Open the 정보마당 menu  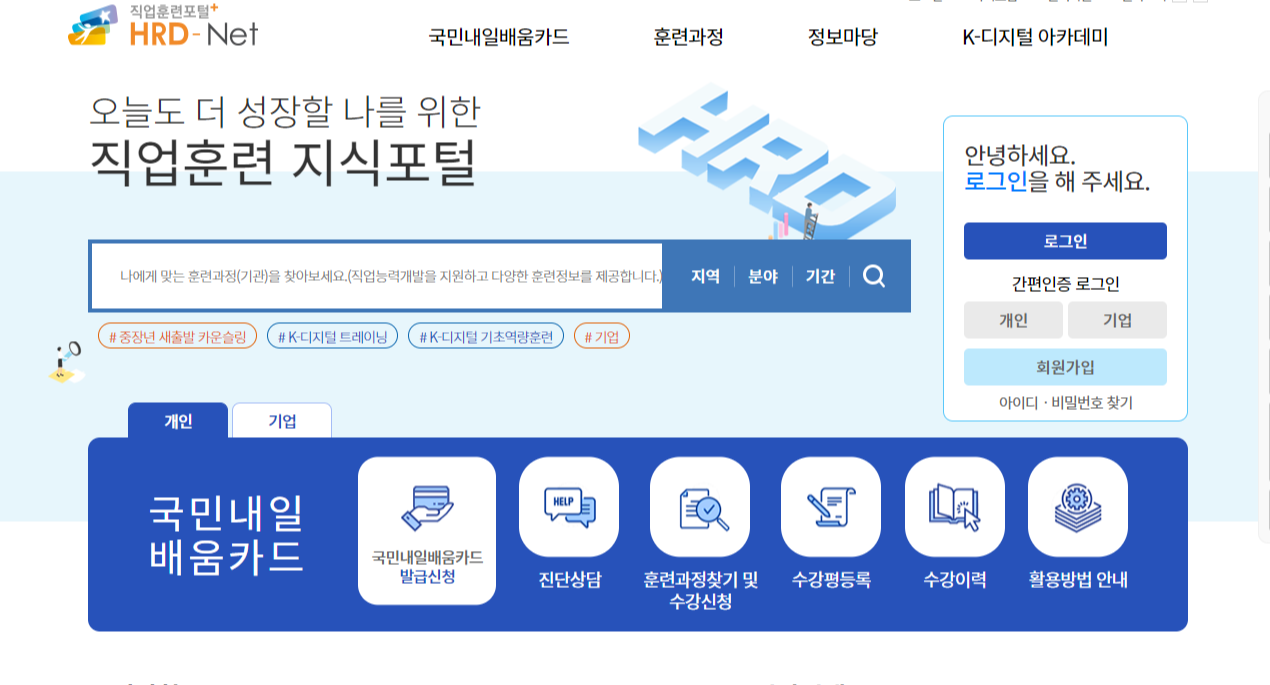pyautogui.click(x=842, y=38)
